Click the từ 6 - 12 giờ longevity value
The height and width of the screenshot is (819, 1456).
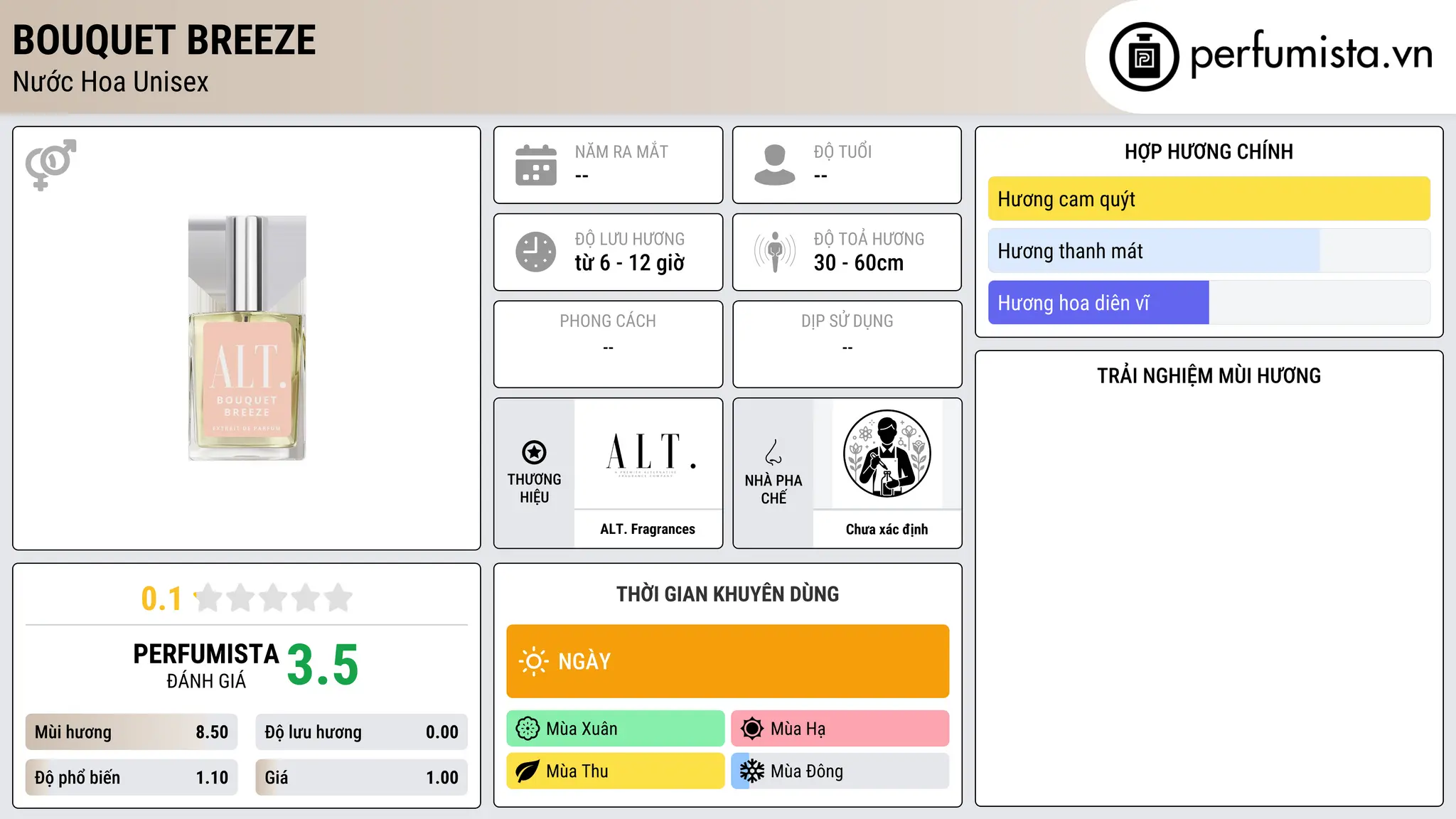[630, 263]
